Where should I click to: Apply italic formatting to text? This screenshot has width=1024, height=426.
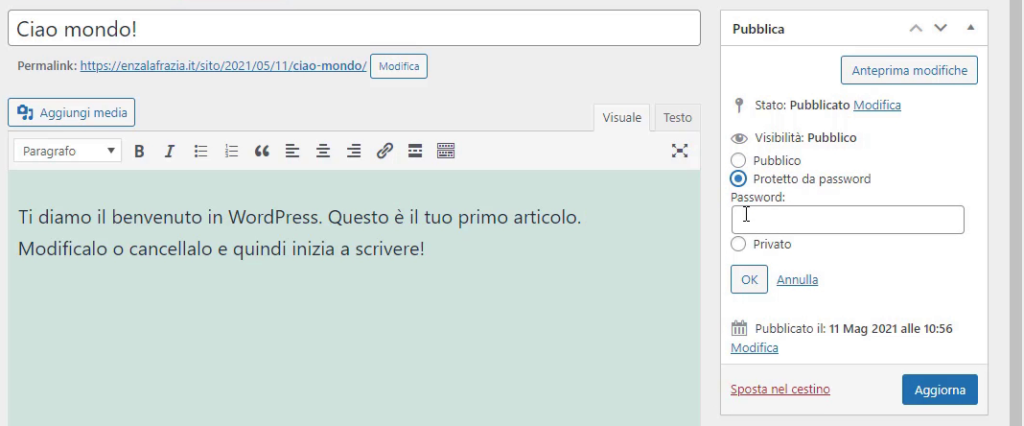(x=169, y=151)
